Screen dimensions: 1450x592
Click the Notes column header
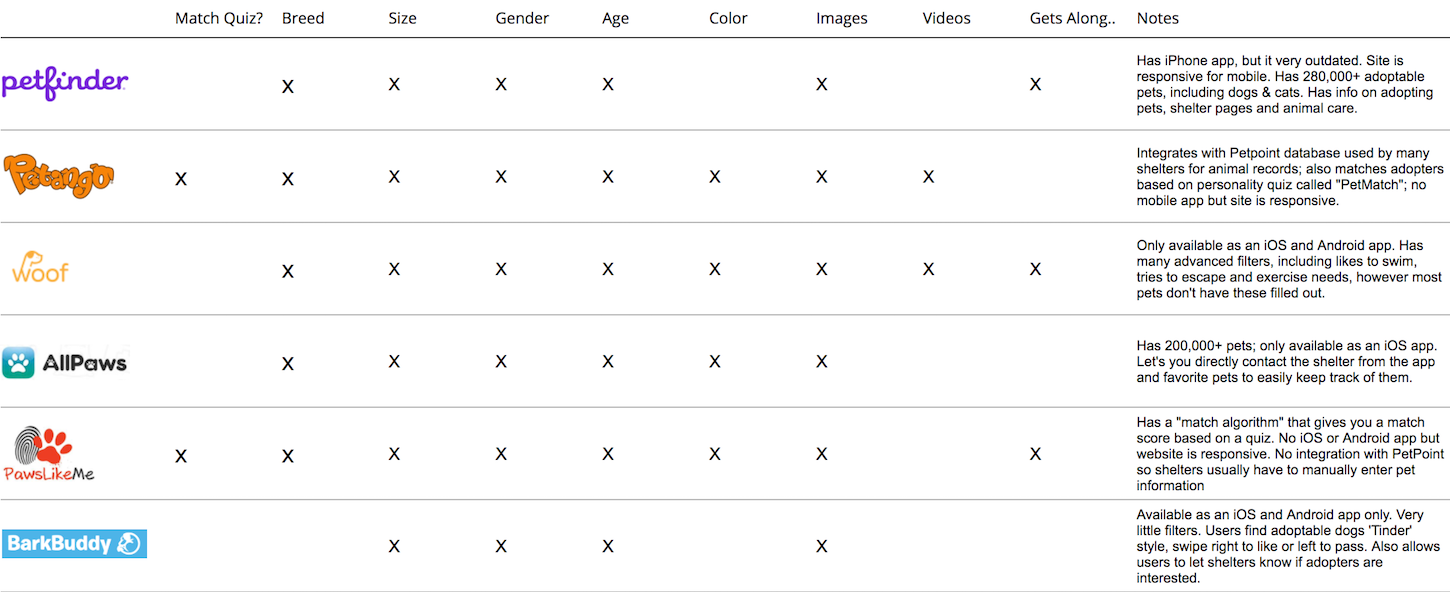[x=1158, y=18]
